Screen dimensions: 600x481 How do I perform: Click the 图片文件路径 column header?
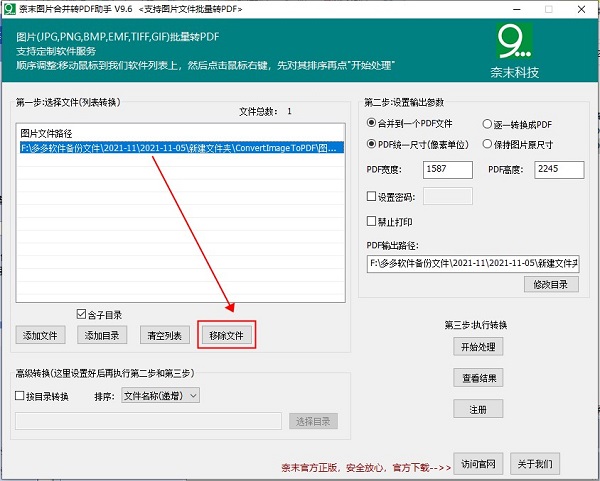click(x=46, y=133)
